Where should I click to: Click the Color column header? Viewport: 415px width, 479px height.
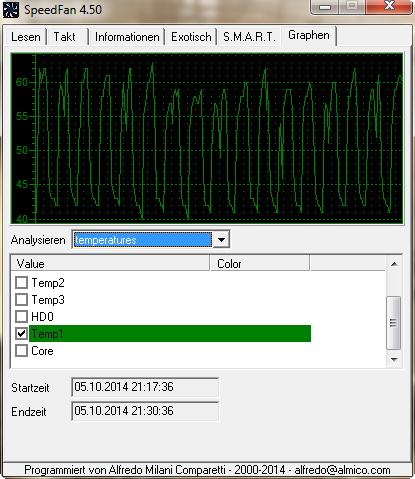click(260, 264)
